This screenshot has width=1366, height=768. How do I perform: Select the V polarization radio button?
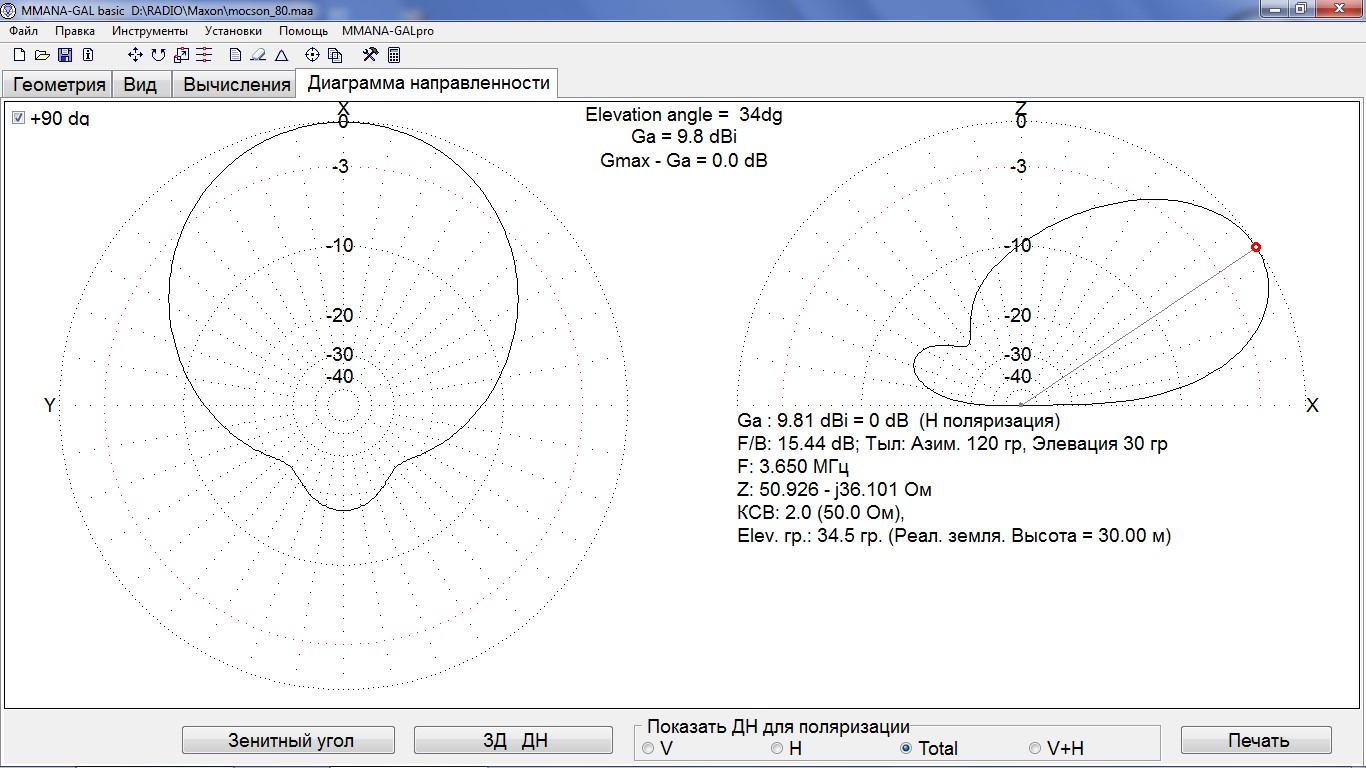[648, 748]
